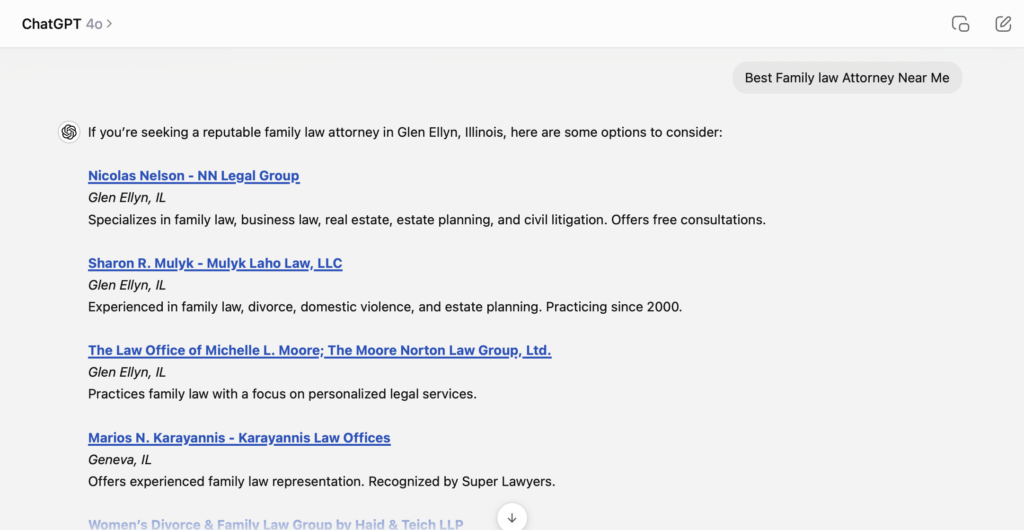Open Nicolas Nelson - NN Legal Group link
Image resolution: width=1024 pixels, height=530 pixels.
point(193,176)
